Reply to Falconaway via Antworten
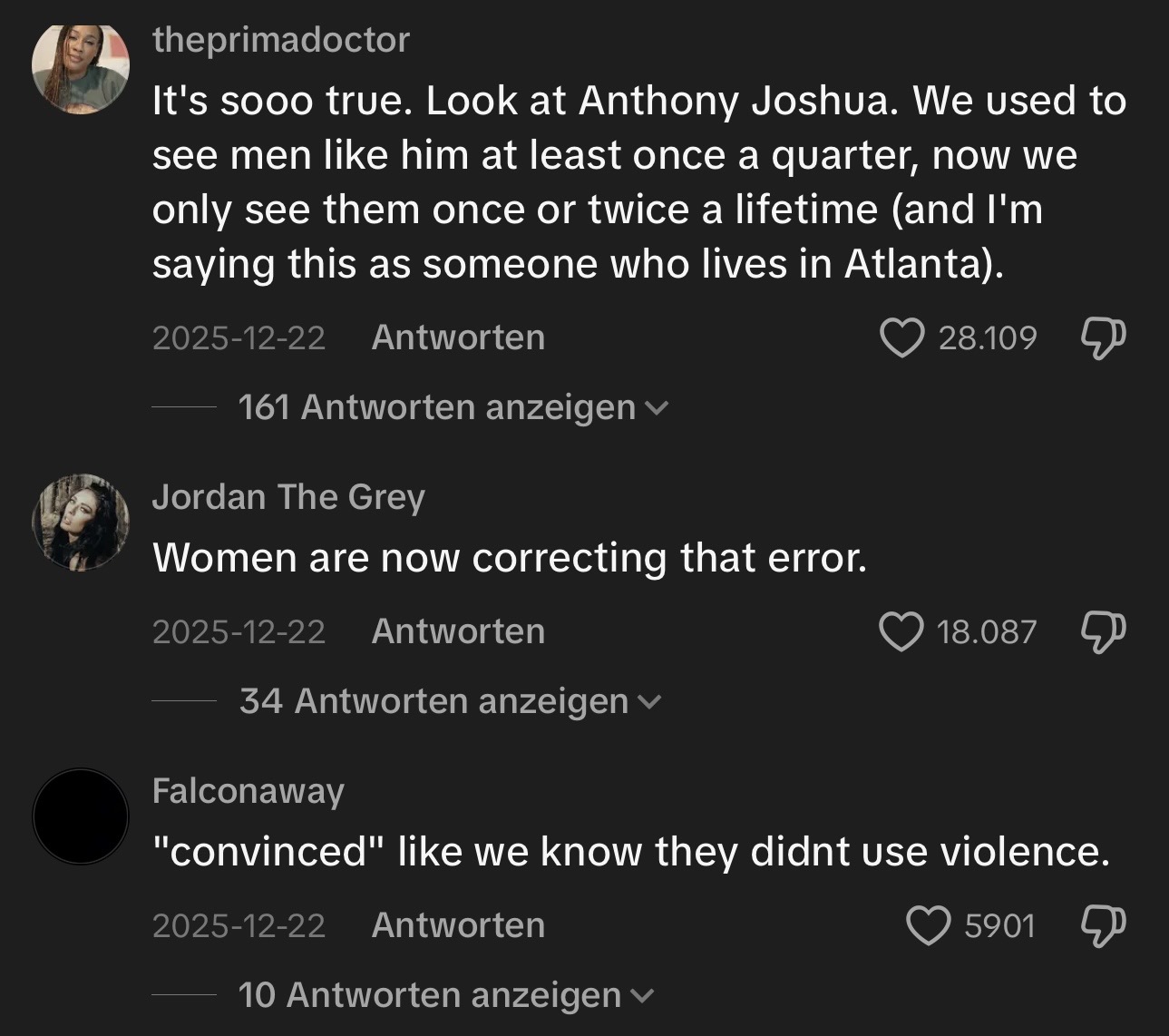 pos(458,925)
